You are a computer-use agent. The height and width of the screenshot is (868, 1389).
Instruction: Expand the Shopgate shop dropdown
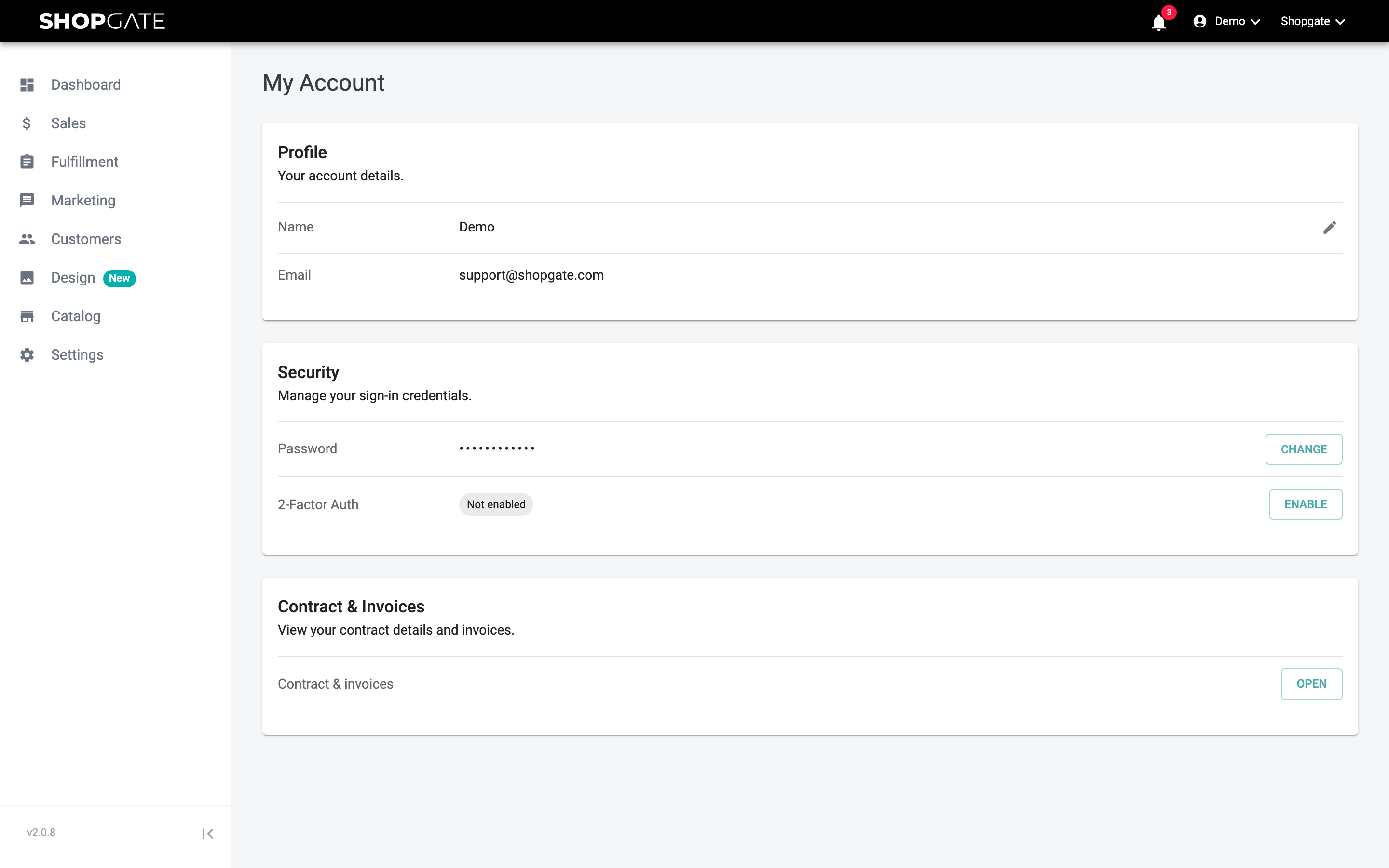pos(1313,21)
